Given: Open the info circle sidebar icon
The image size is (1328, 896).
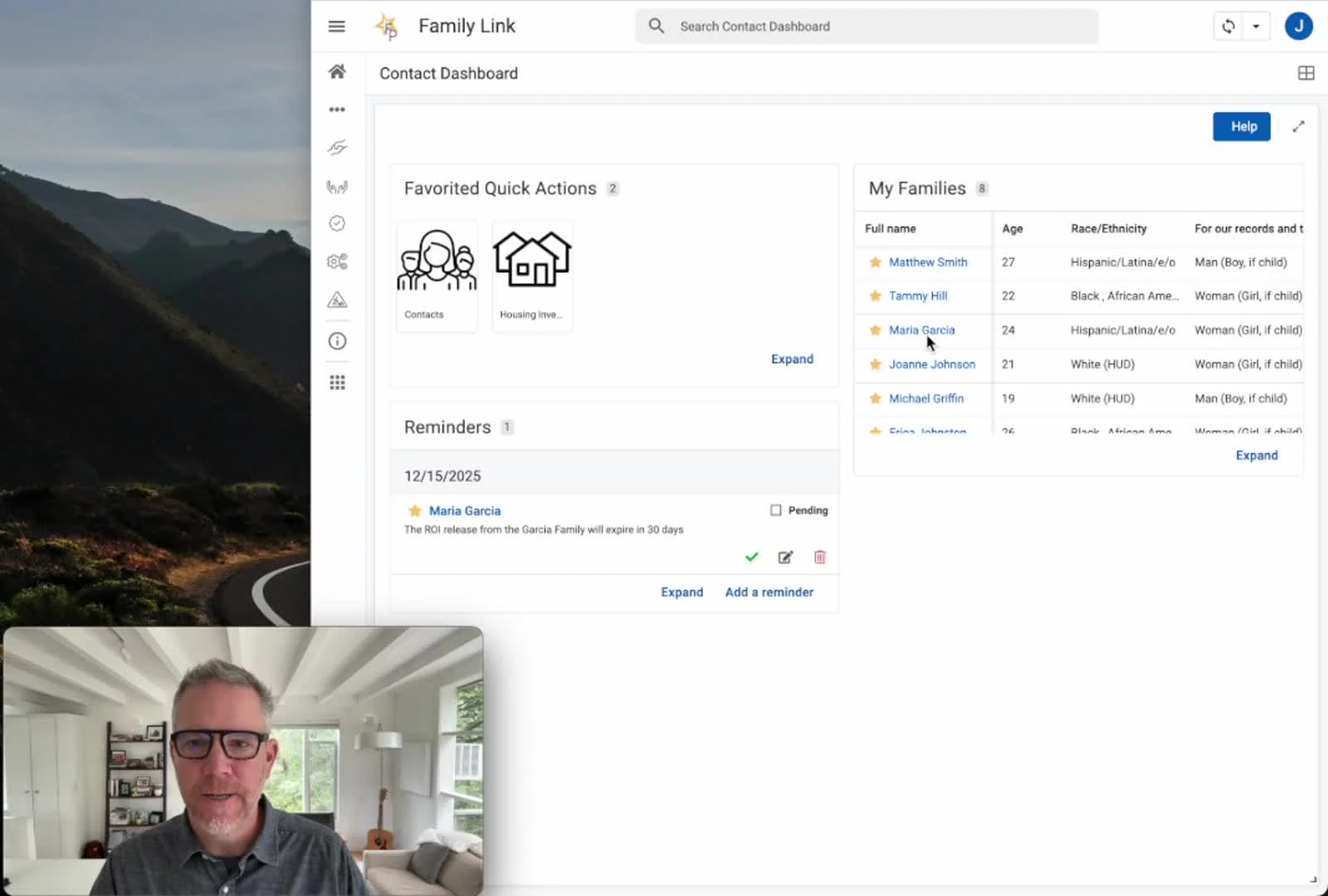Looking at the screenshot, I should pos(337,341).
